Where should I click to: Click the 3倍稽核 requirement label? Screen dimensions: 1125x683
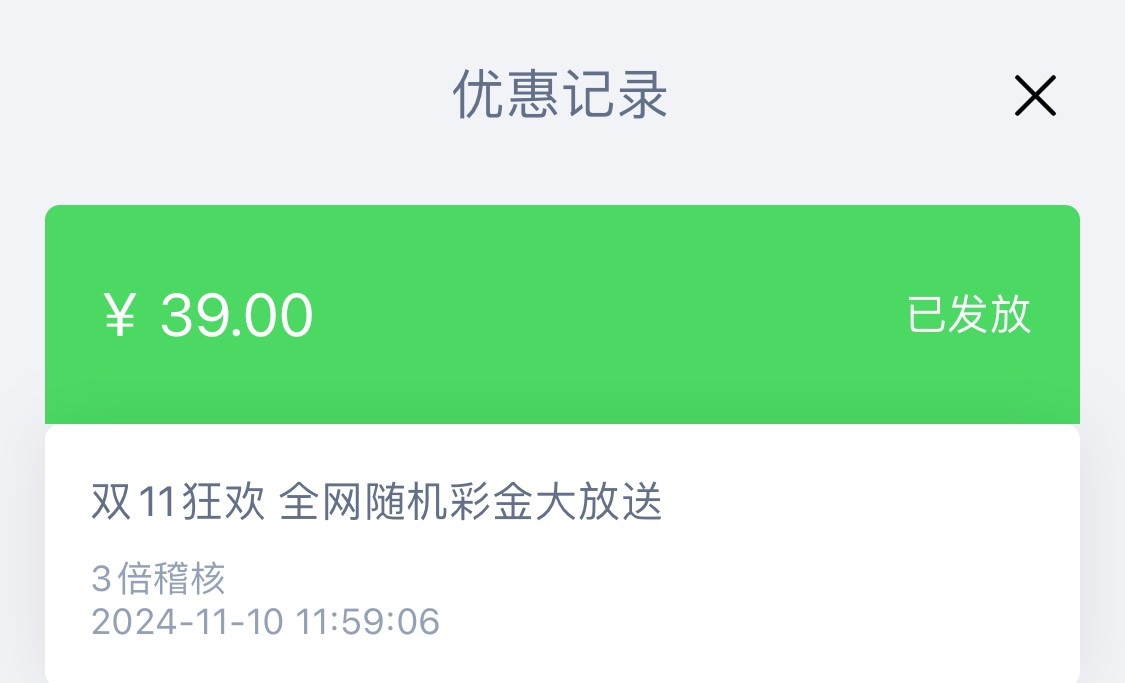[x=159, y=579]
